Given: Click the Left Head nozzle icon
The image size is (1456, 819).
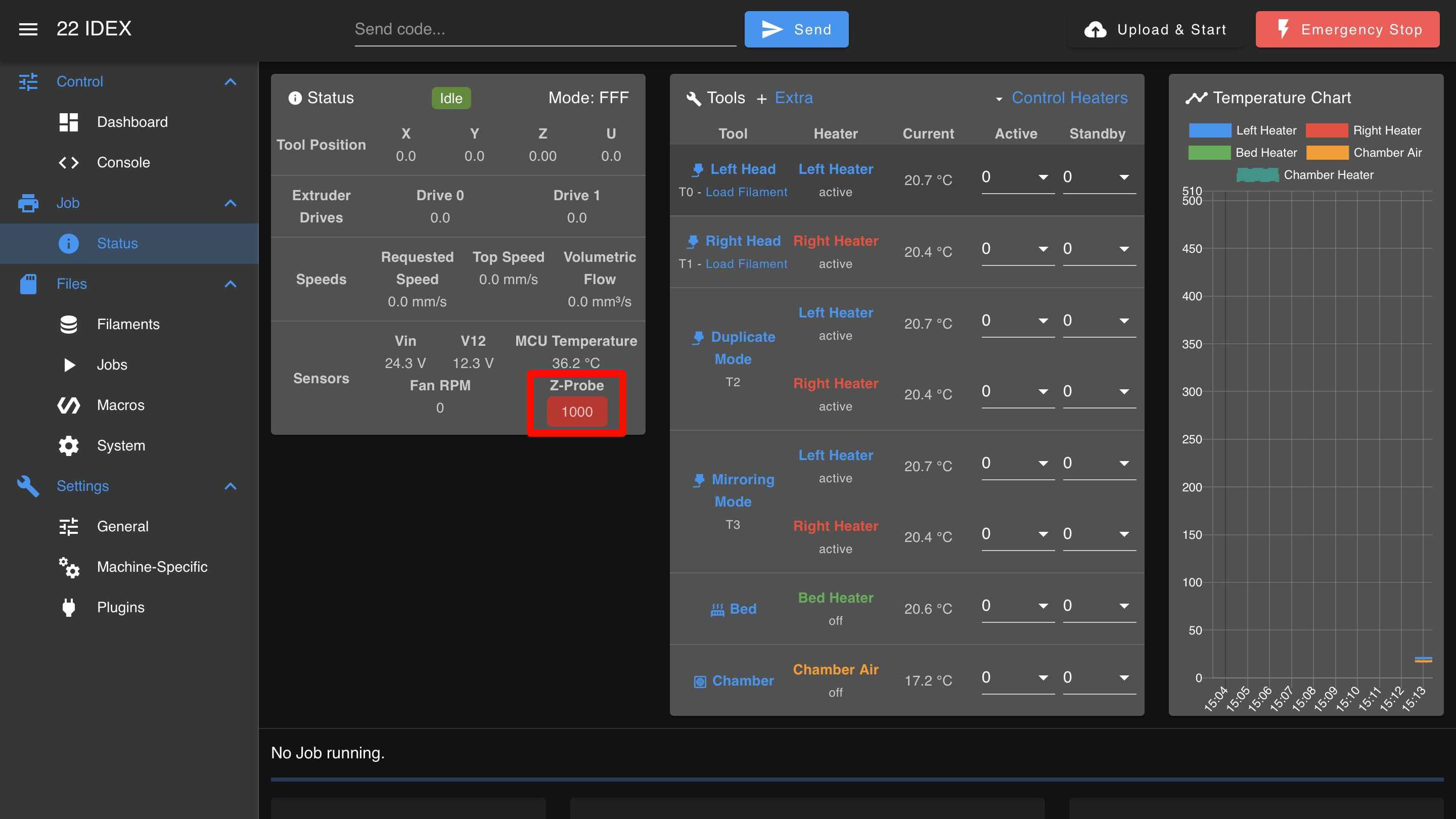Looking at the screenshot, I should [x=698, y=169].
